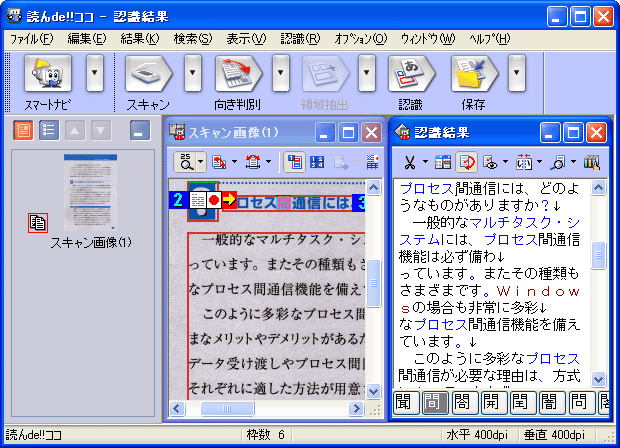The height and width of the screenshot is (448, 620).
Task: Click the region order numbering icon
Action: 317,162
